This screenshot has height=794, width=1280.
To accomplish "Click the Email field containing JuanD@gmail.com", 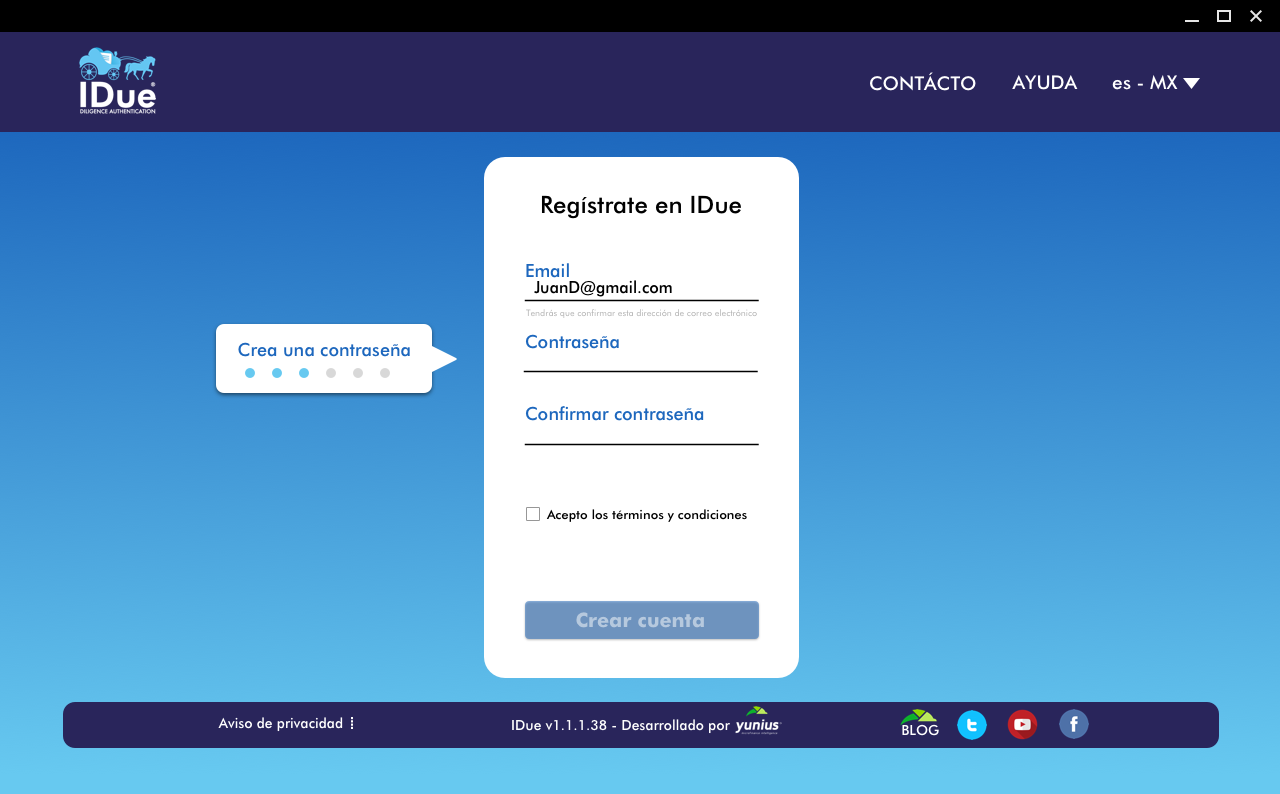I will coord(641,288).
